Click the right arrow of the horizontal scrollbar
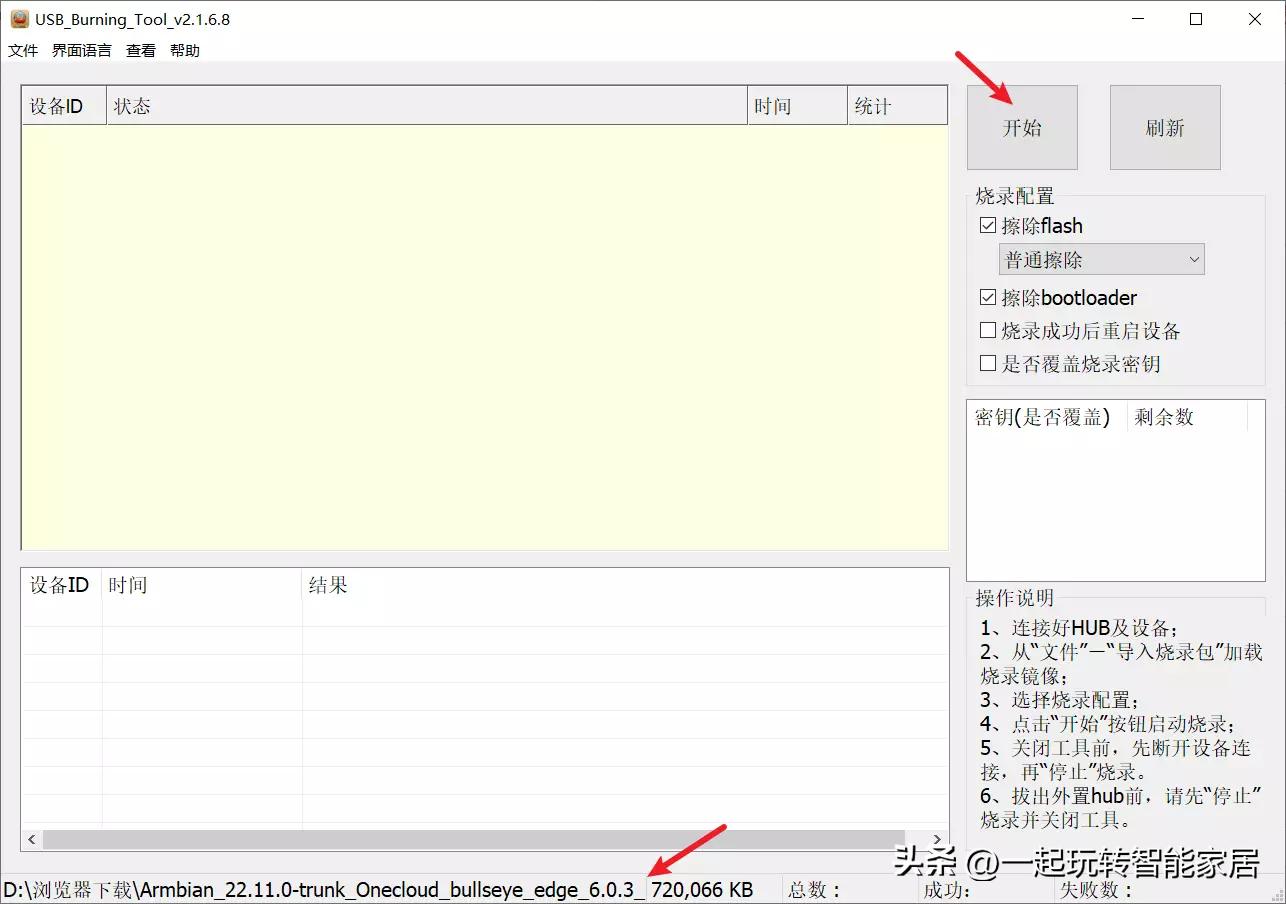The height and width of the screenshot is (904, 1286). coord(937,839)
